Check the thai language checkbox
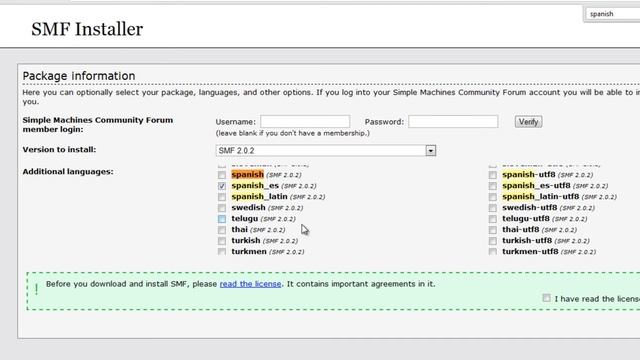 (222, 230)
